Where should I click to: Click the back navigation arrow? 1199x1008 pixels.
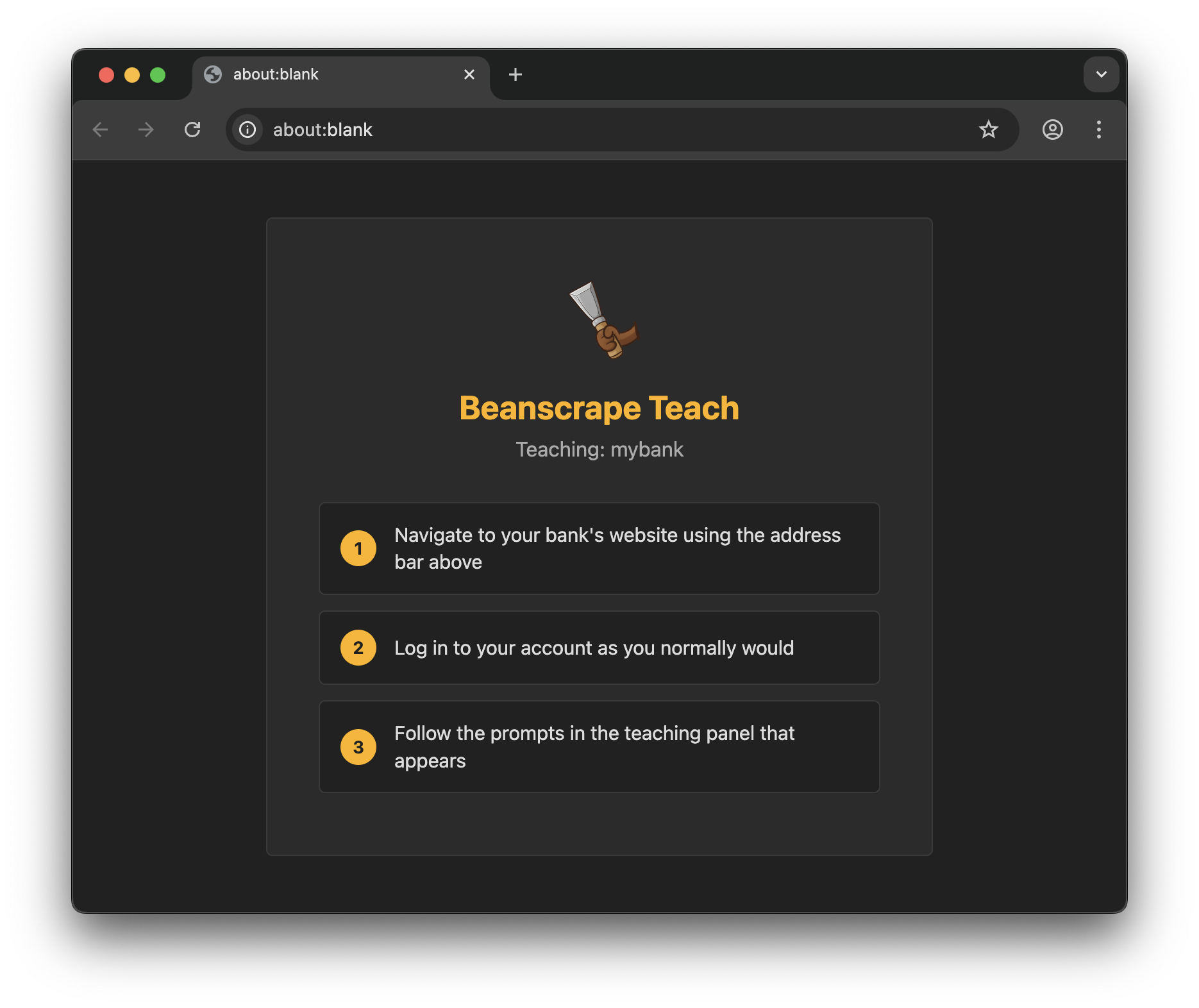(x=101, y=130)
